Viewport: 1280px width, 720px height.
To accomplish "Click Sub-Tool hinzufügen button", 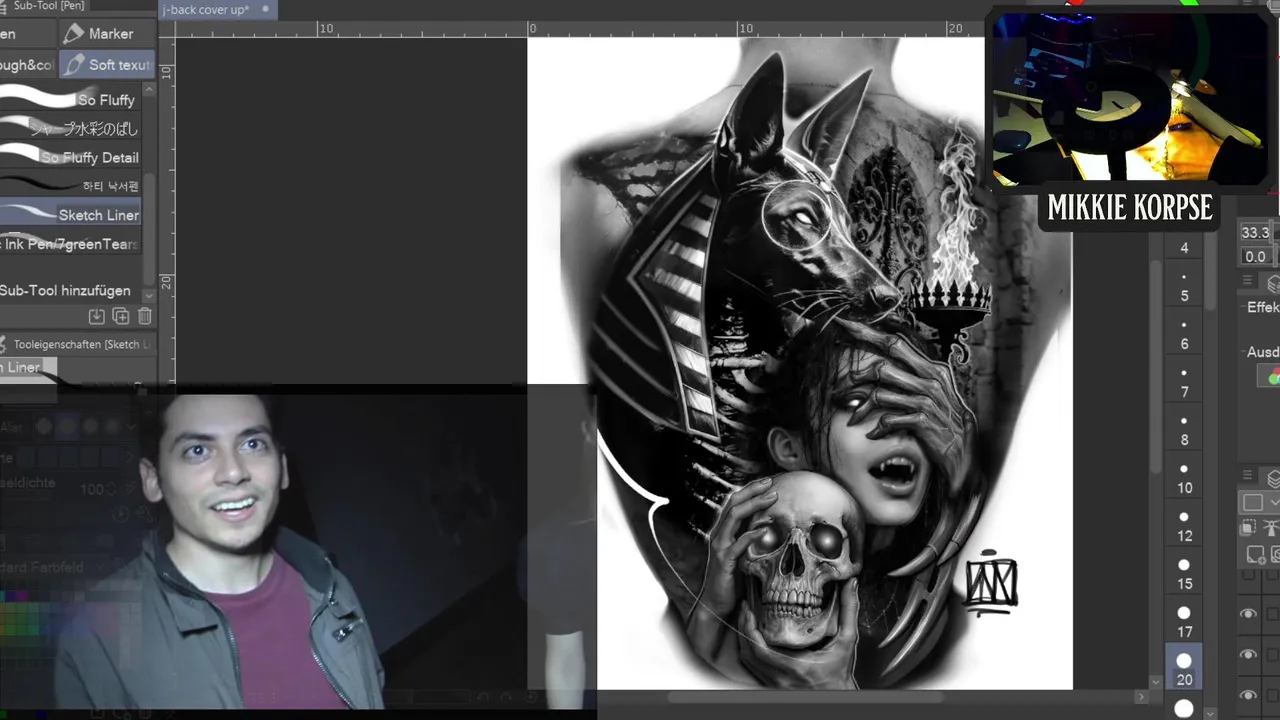I will click(66, 290).
